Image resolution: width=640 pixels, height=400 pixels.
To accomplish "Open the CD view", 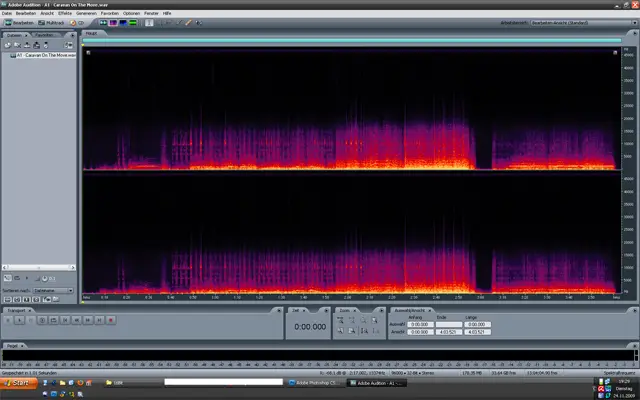I will (x=77, y=23).
